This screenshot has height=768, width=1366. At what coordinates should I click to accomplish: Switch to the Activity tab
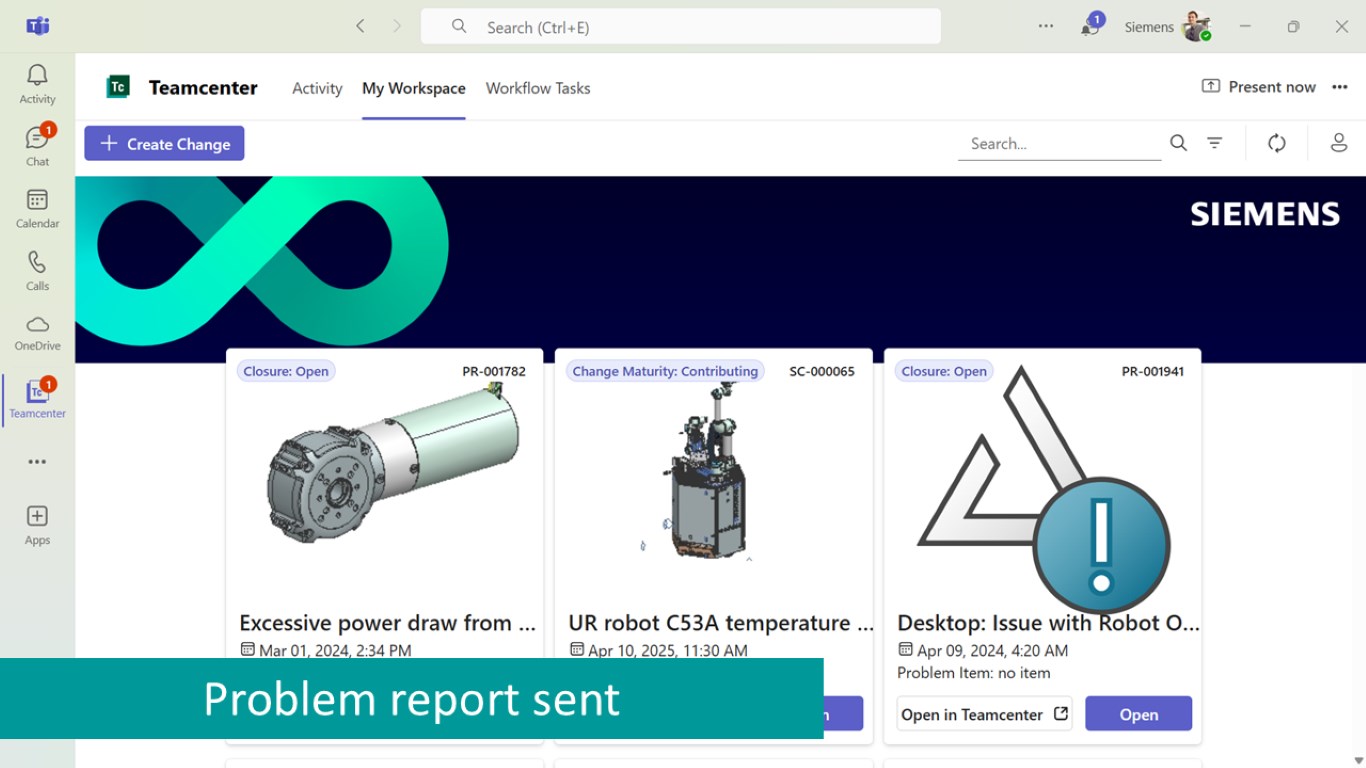(317, 88)
